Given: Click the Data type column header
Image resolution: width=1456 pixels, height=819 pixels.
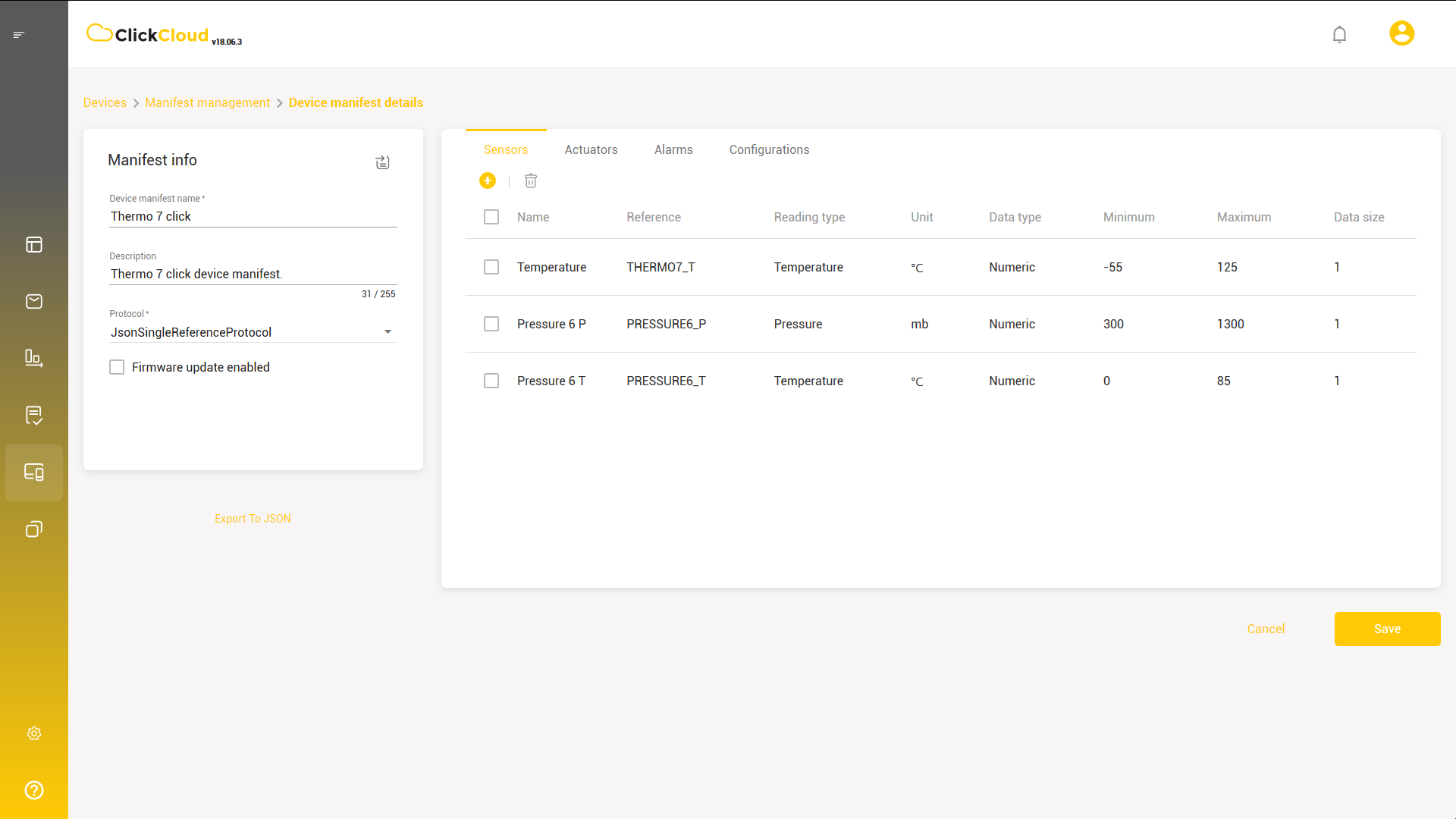Looking at the screenshot, I should pos(1015,217).
